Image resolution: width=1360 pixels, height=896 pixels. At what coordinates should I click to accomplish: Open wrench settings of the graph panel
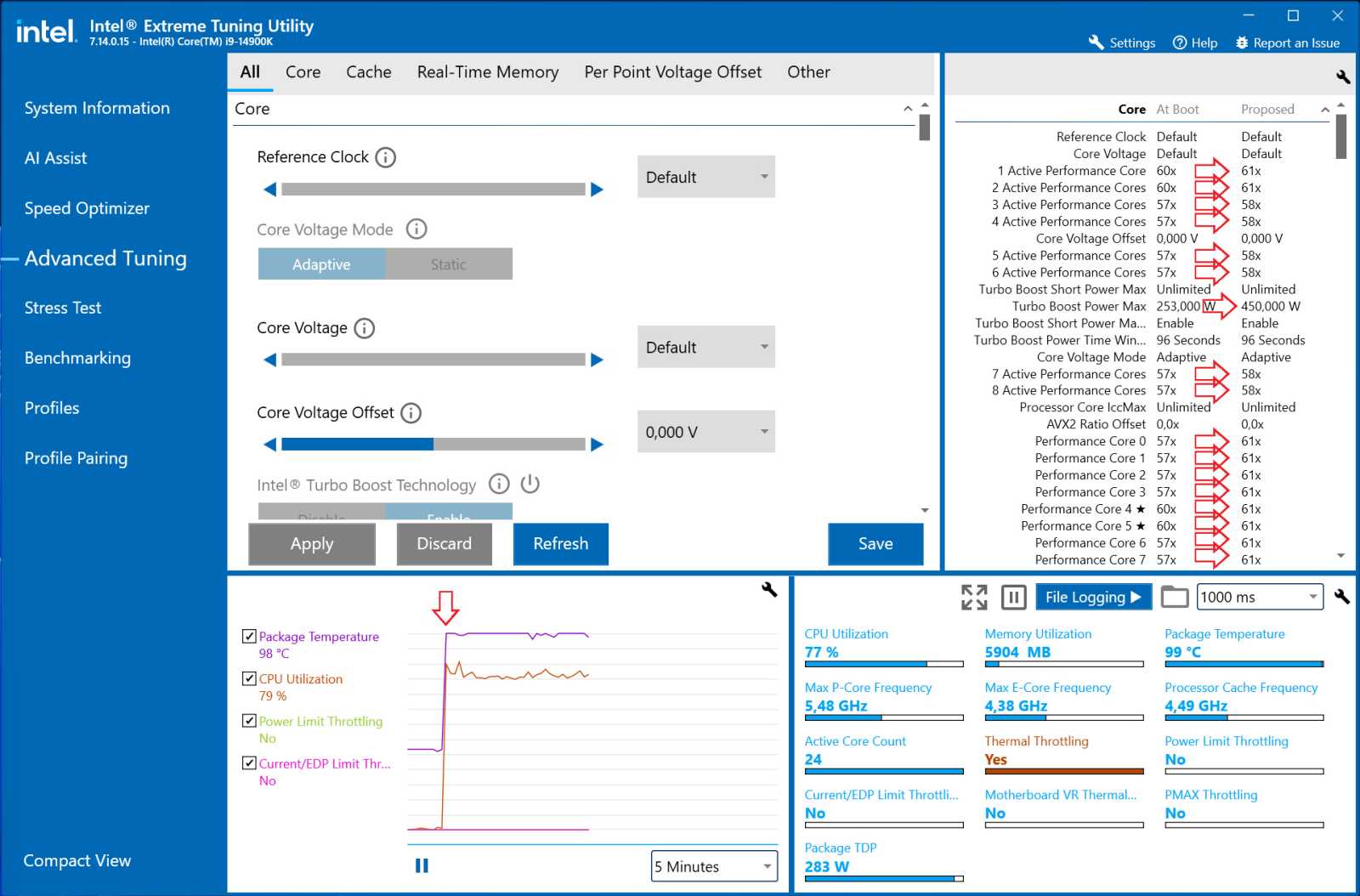[x=769, y=590]
